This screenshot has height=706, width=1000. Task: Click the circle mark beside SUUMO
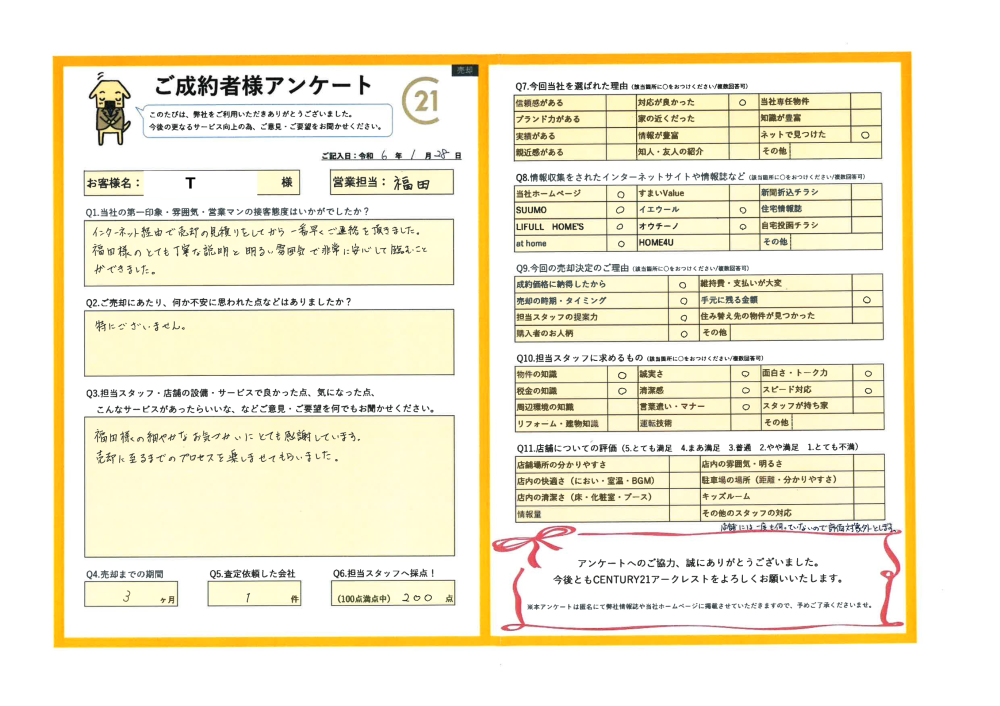[x=620, y=210]
